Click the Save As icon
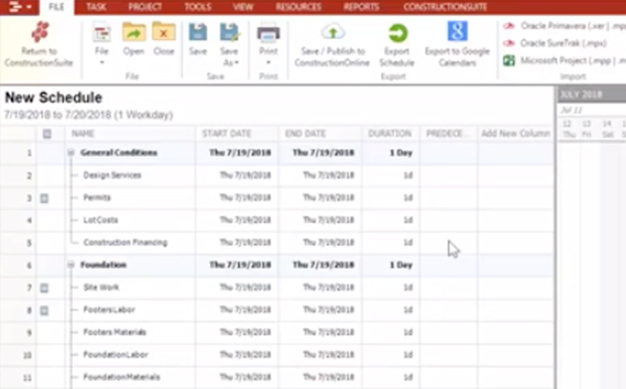The image size is (626, 389). click(230, 33)
